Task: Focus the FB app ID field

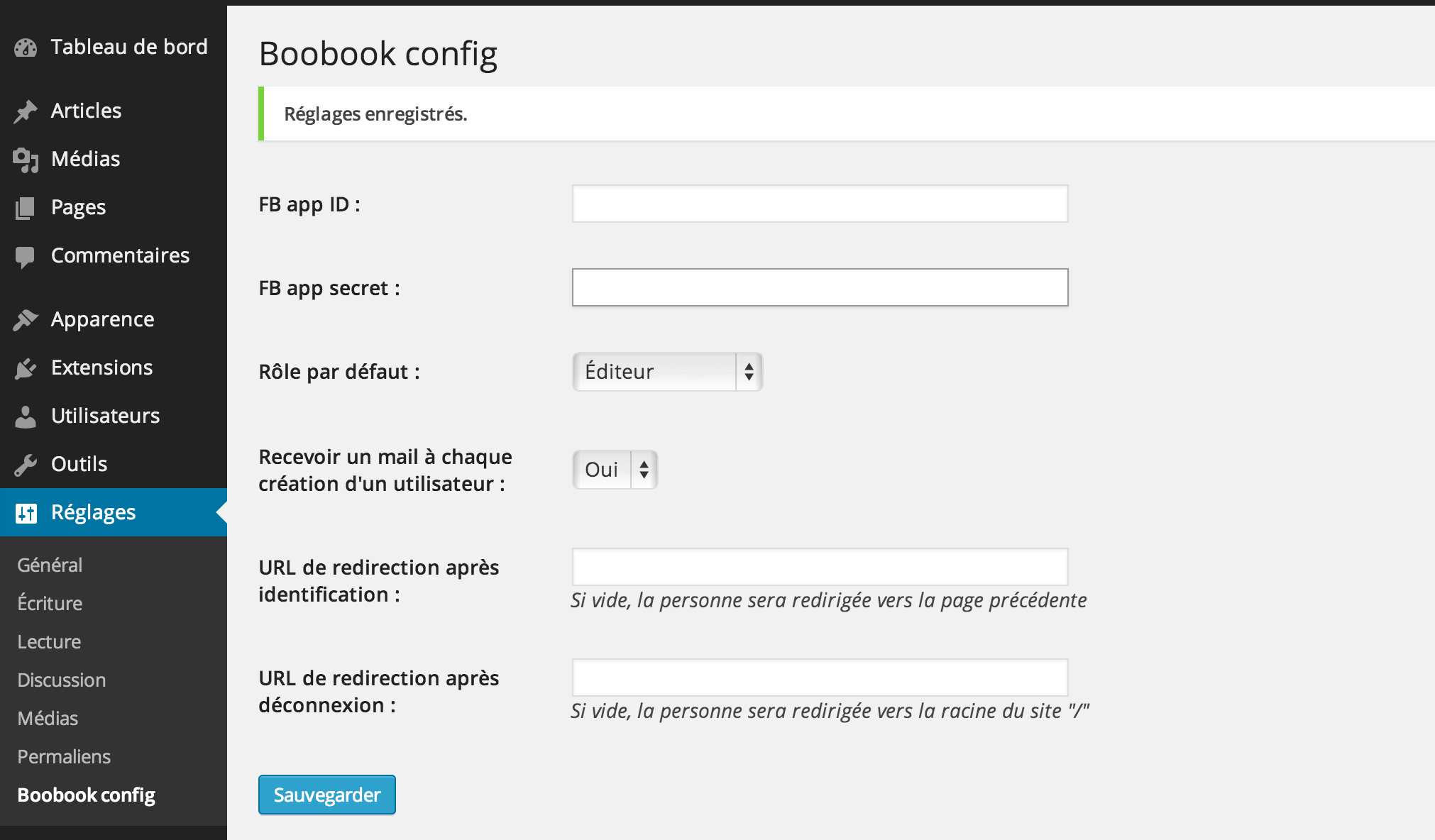Action: tap(820, 204)
